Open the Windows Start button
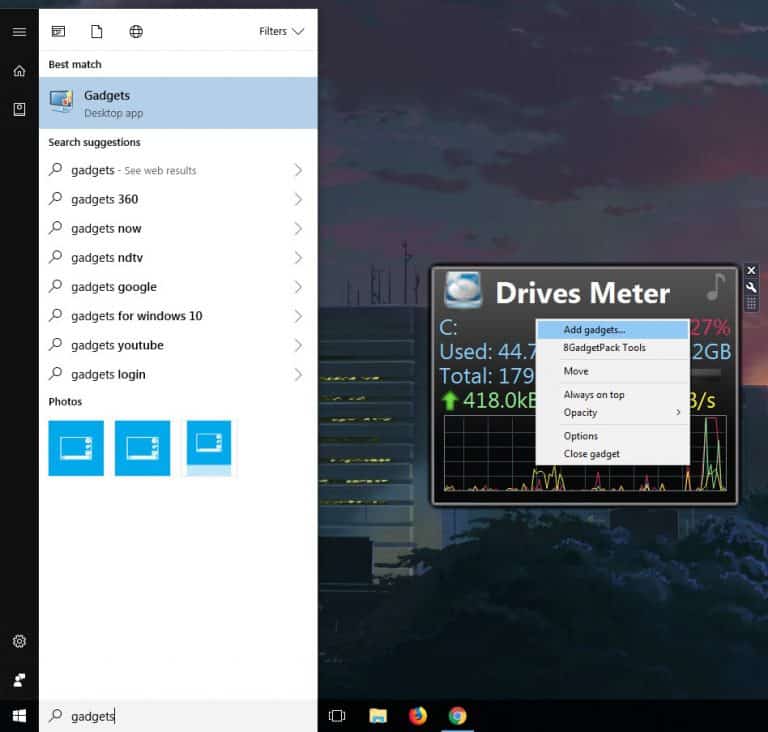768x732 pixels. 19,716
